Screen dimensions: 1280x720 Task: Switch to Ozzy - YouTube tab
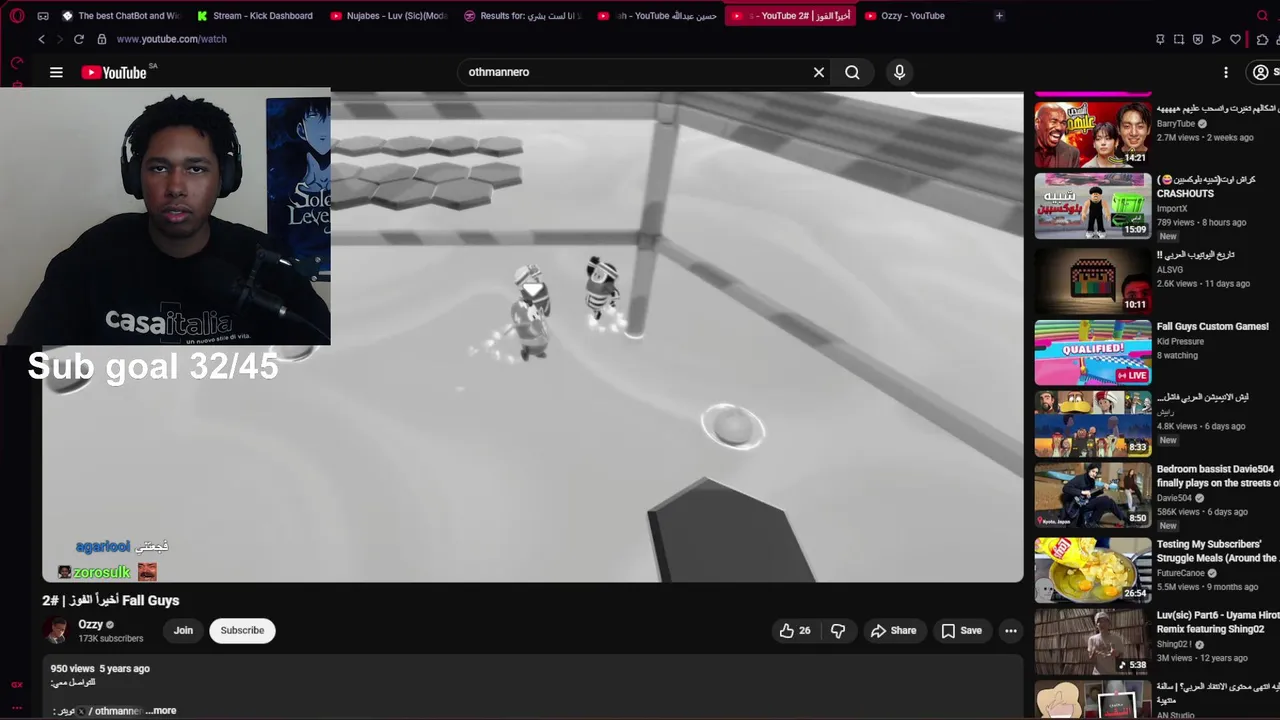tap(923, 16)
